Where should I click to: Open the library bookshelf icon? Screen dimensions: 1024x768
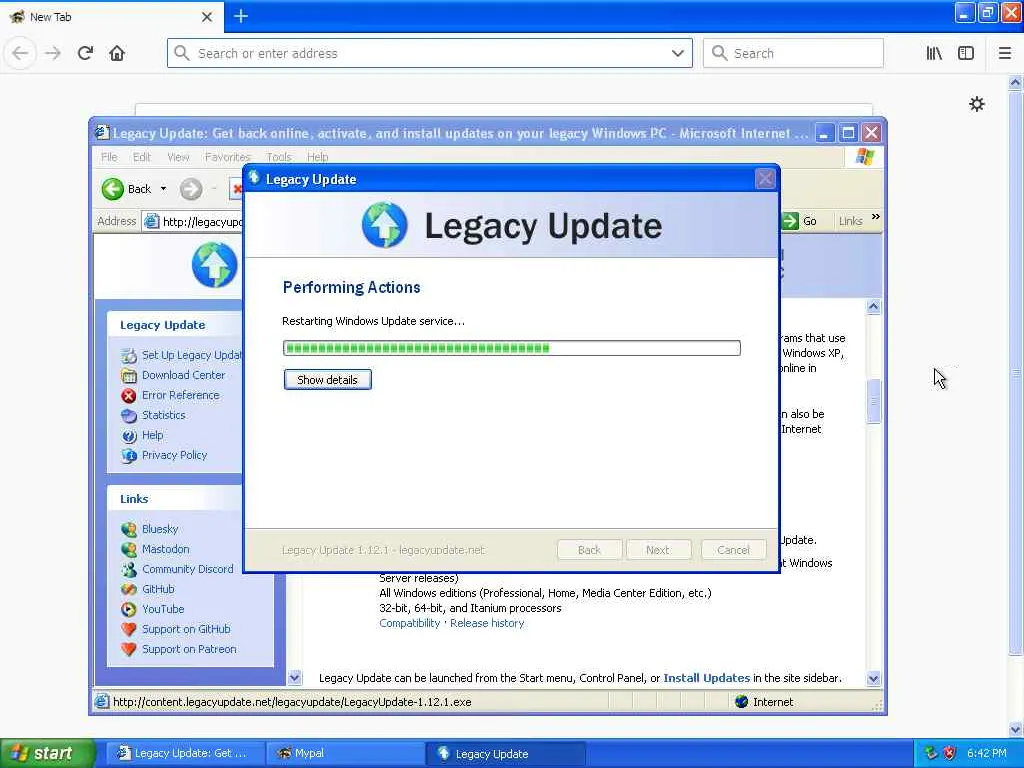(x=934, y=53)
